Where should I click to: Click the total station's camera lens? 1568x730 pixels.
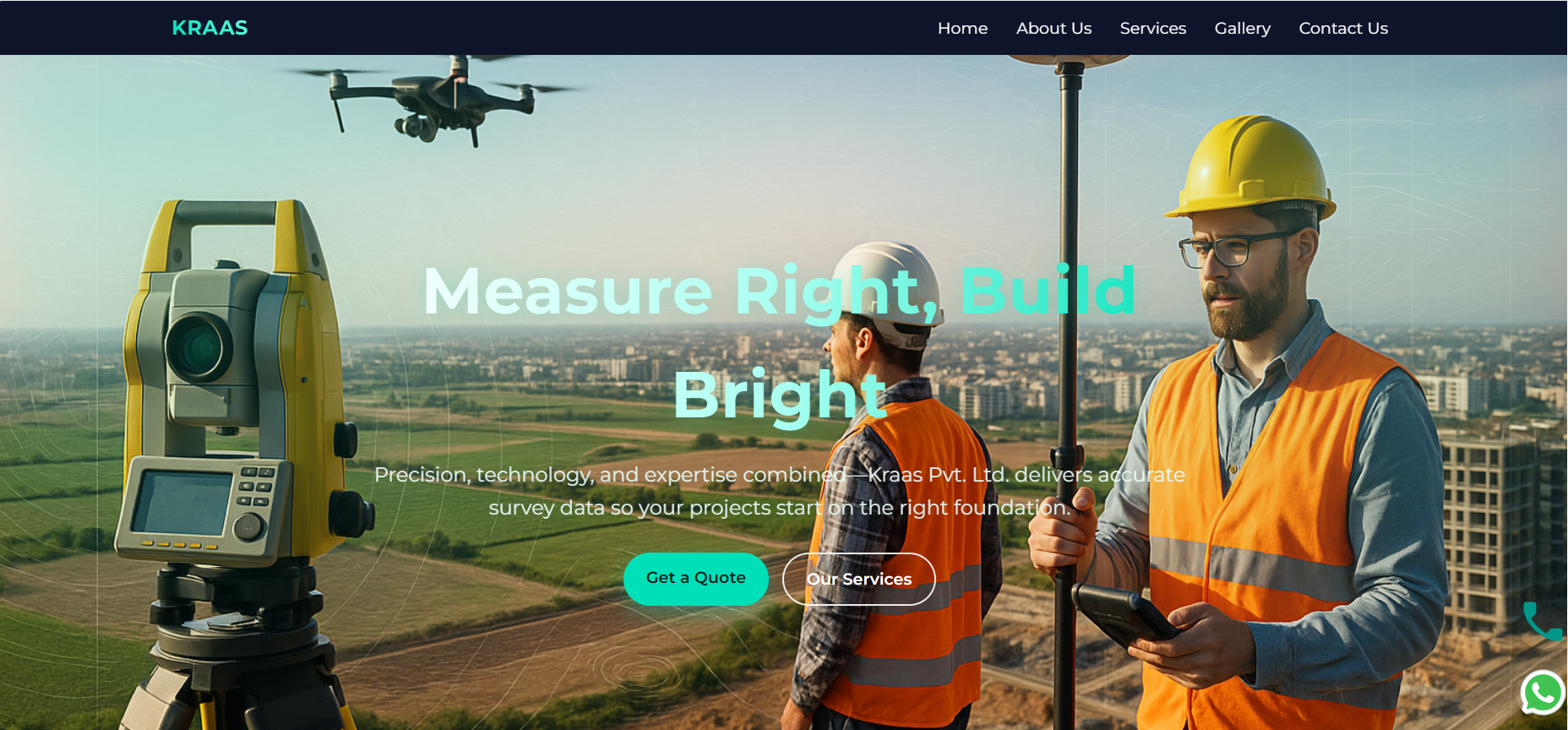coord(199,346)
